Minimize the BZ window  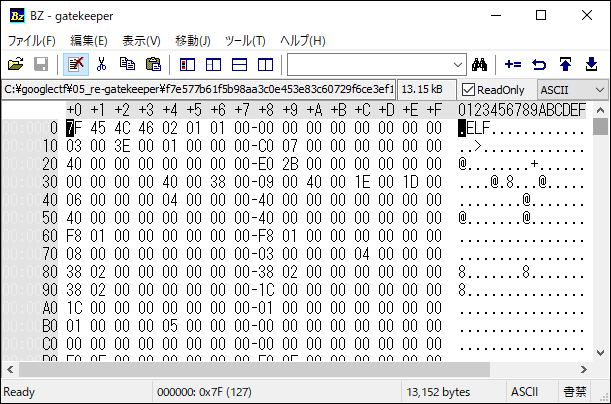(x=496, y=16)
